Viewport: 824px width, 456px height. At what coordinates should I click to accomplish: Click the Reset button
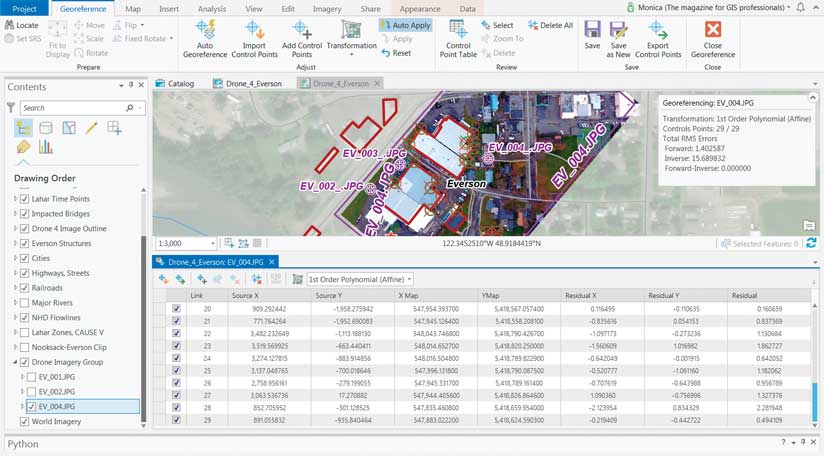pos(396,53)
